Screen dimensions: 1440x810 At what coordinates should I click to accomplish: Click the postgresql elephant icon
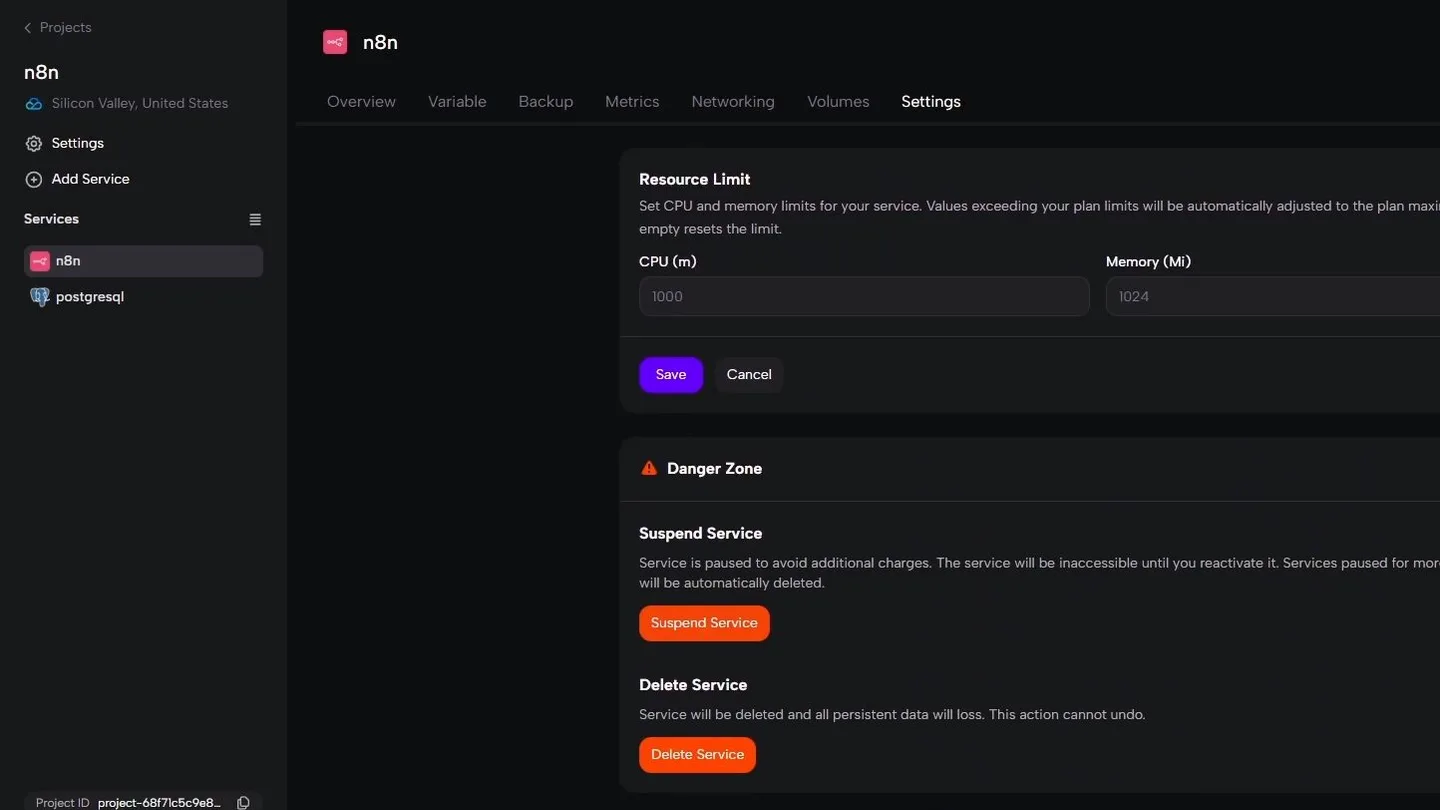[40, 297]
